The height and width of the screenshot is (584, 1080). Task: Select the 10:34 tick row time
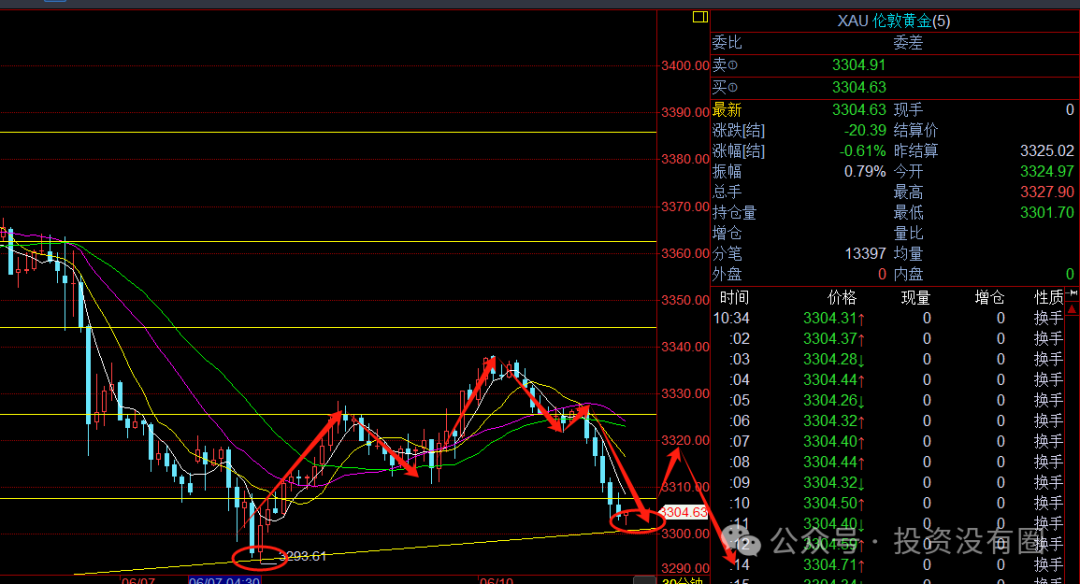[731, 318]
